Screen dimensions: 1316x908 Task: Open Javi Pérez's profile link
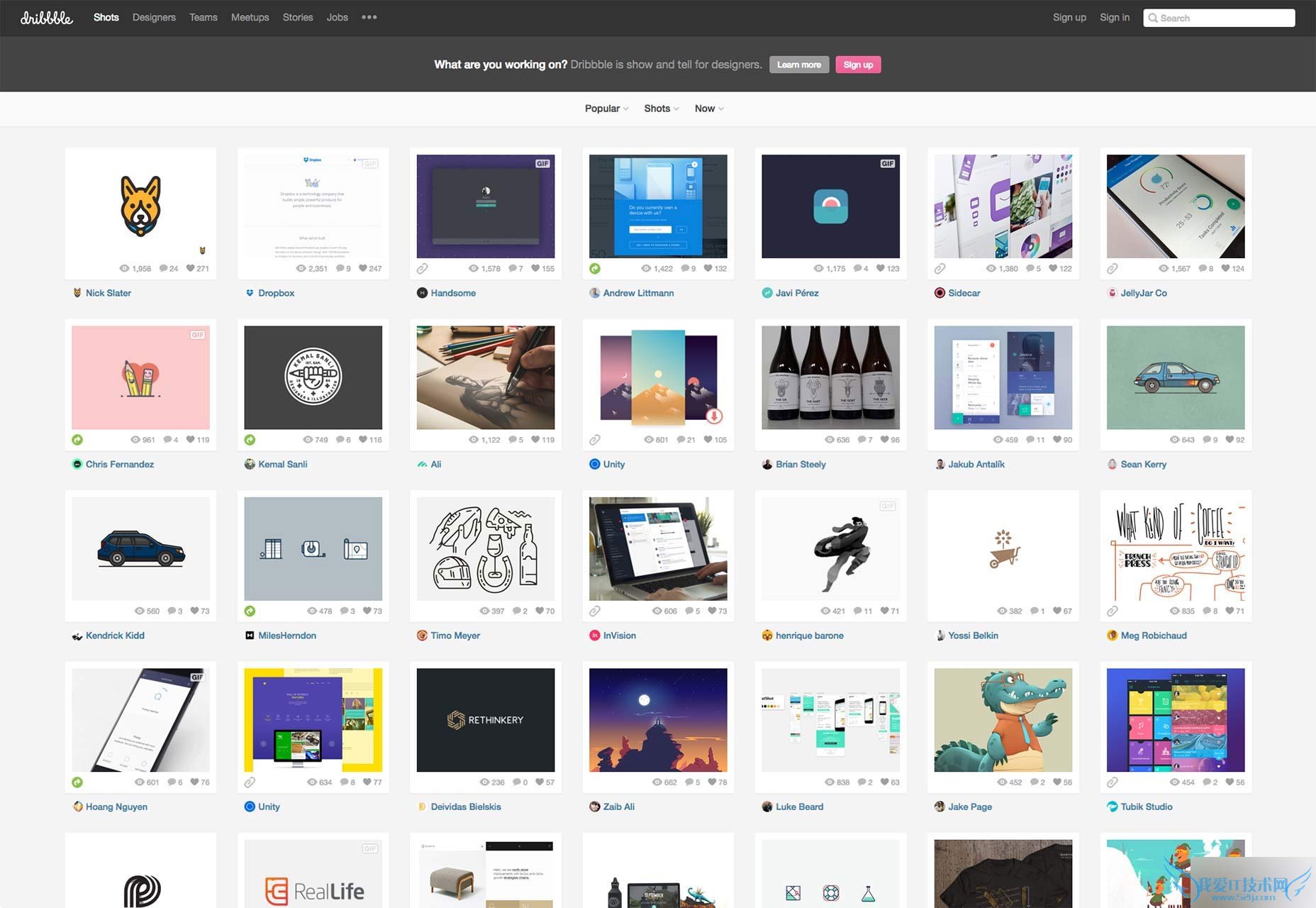[797, 293]
